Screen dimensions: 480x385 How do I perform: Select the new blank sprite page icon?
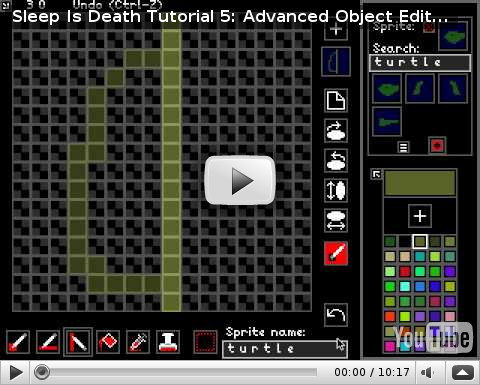336,100
